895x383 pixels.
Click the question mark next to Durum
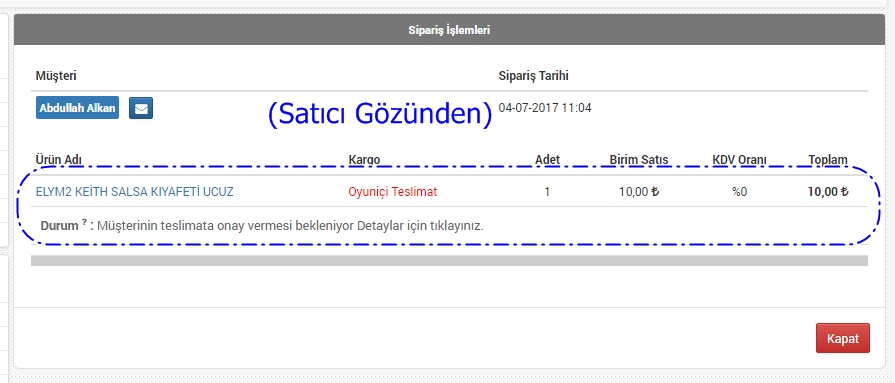[84, 223]
